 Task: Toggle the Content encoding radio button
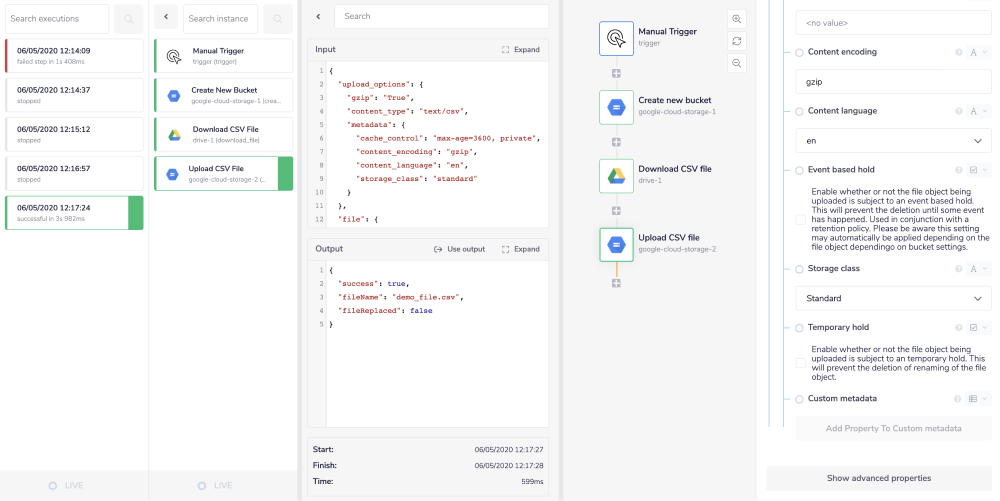799,52
